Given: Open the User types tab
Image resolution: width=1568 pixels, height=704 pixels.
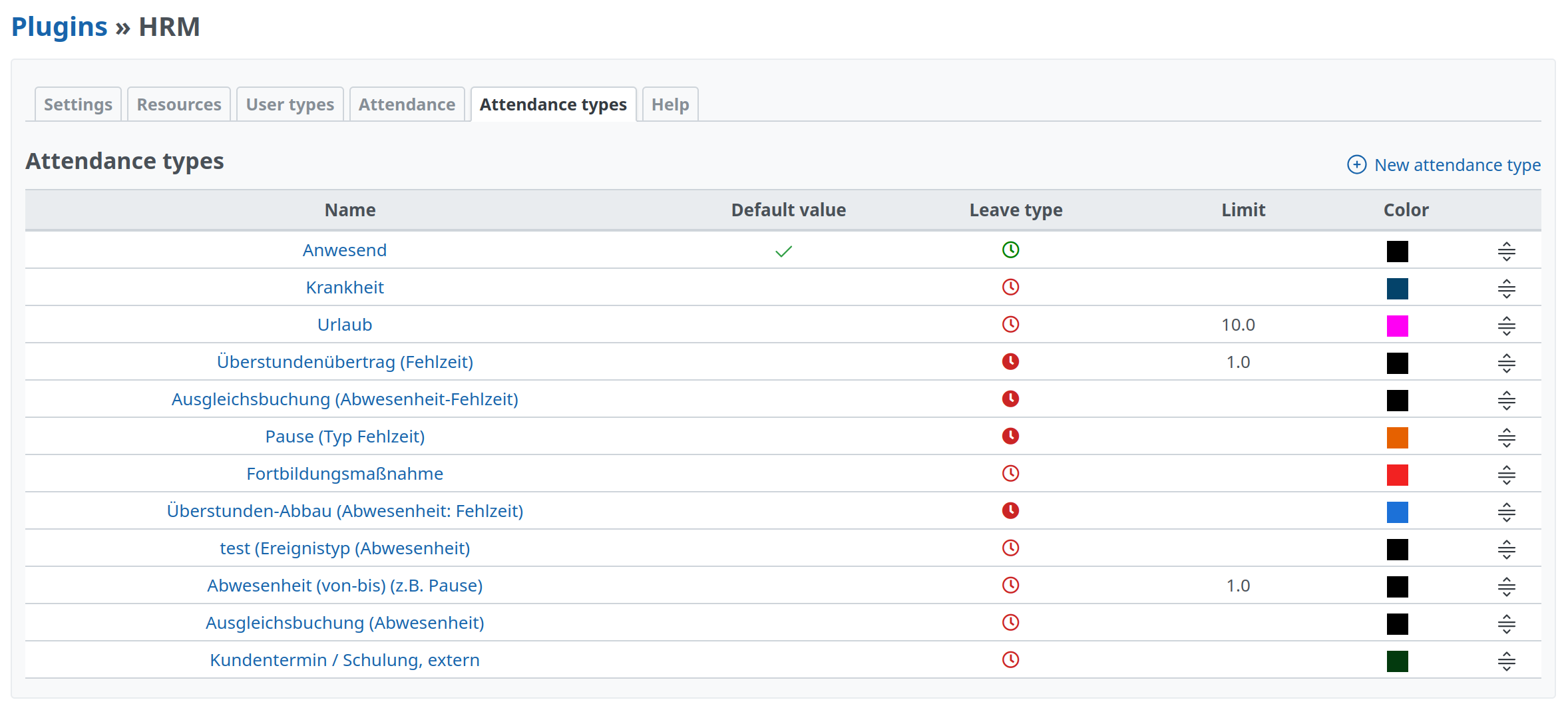Looking at the screenshot, I should point(290,104).
